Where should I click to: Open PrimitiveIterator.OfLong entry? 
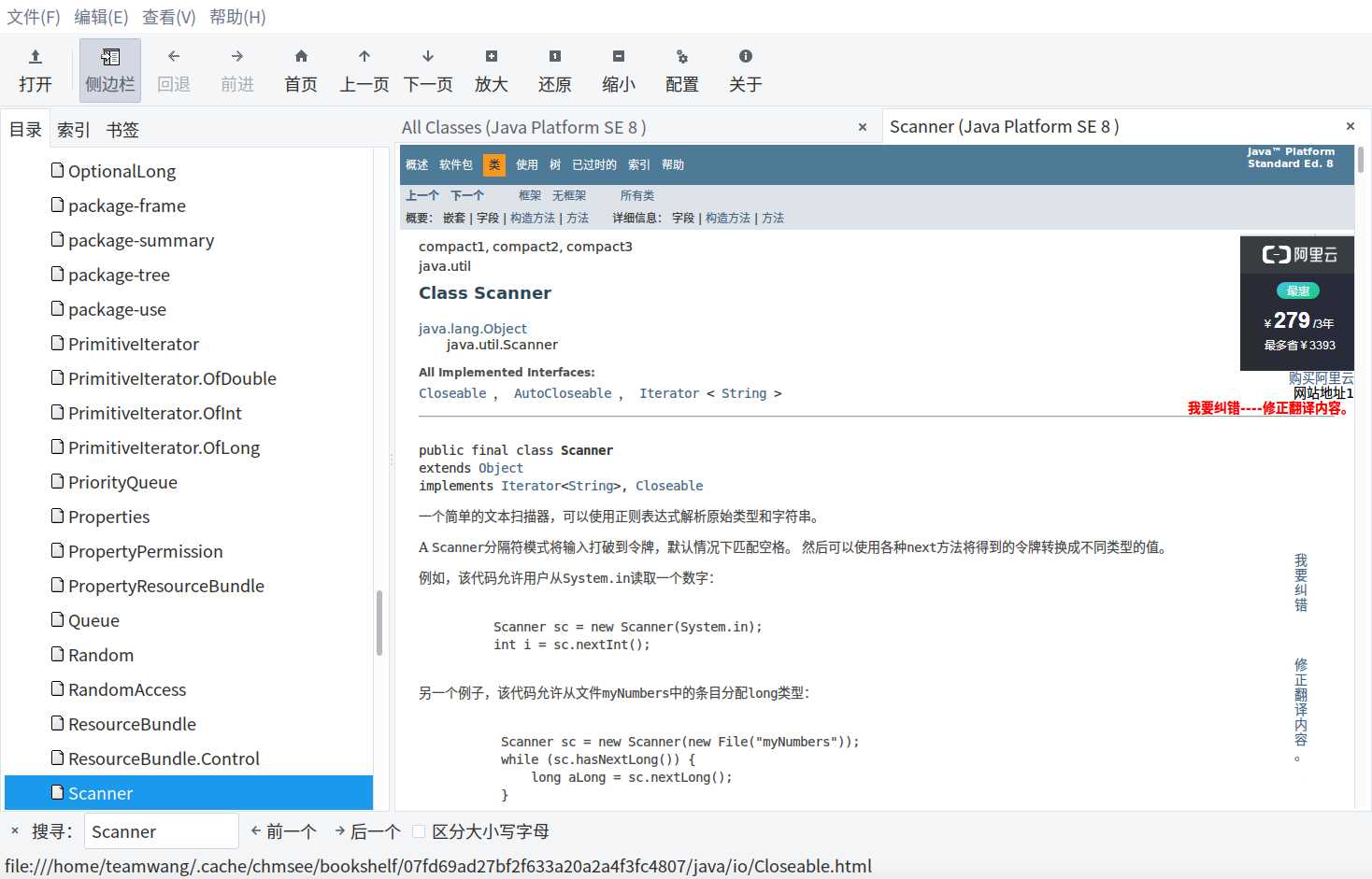(x=164, y=447)
